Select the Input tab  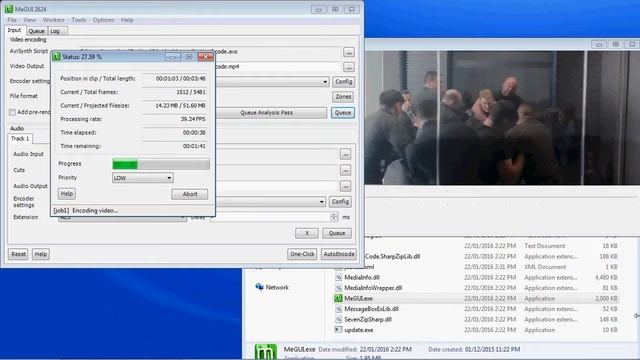[14, 30]
